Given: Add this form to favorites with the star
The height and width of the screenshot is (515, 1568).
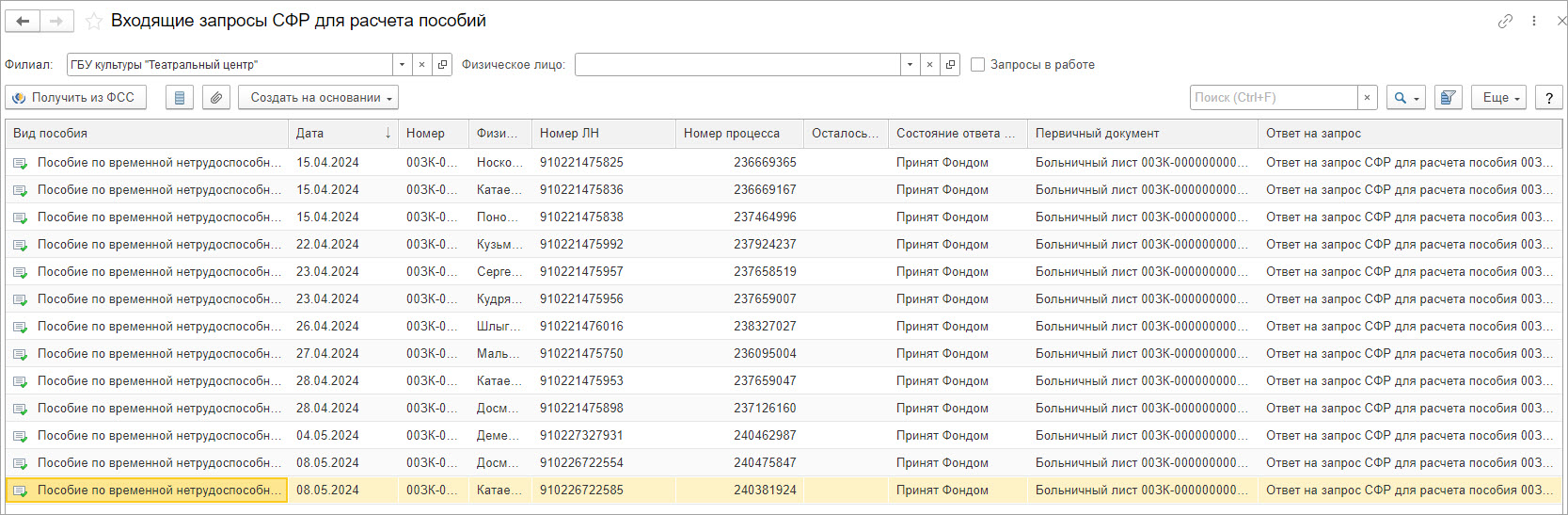Looking at the screenshot, I should 94,21.
